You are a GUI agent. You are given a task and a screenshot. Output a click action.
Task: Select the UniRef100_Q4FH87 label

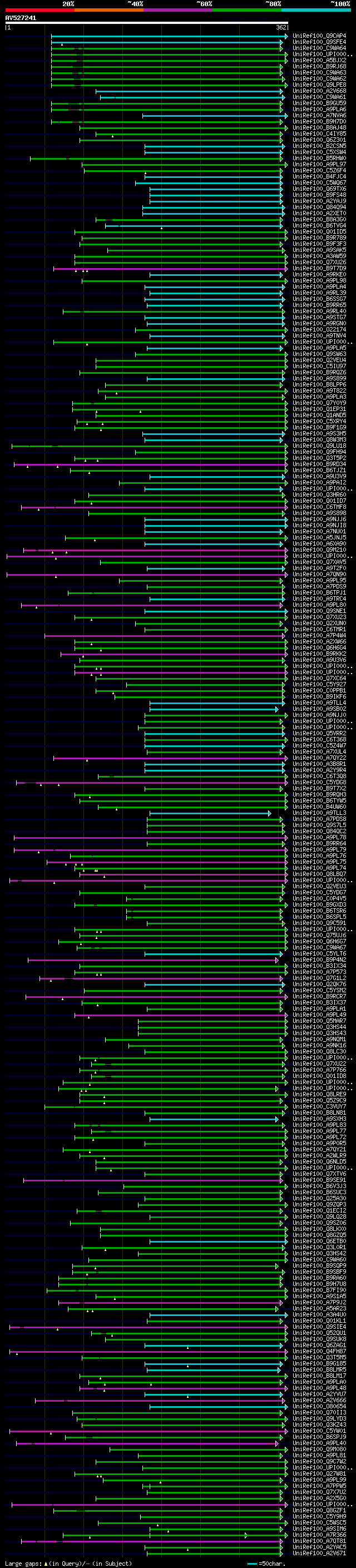[319, 1351]
